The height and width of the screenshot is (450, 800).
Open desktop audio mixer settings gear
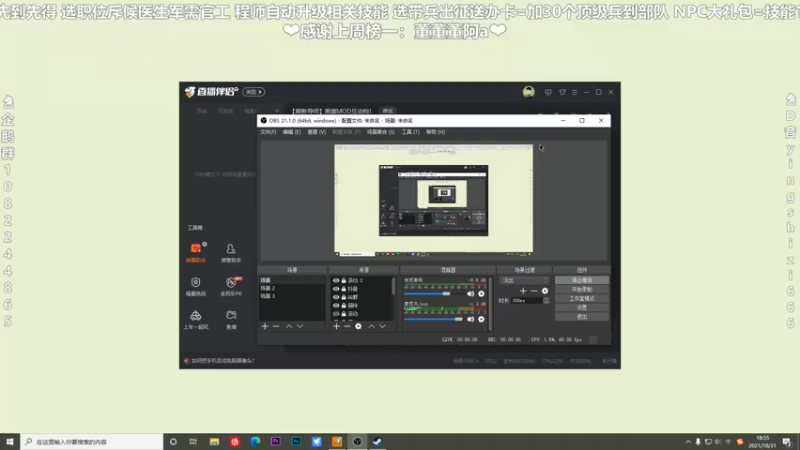tap(481, 294)
